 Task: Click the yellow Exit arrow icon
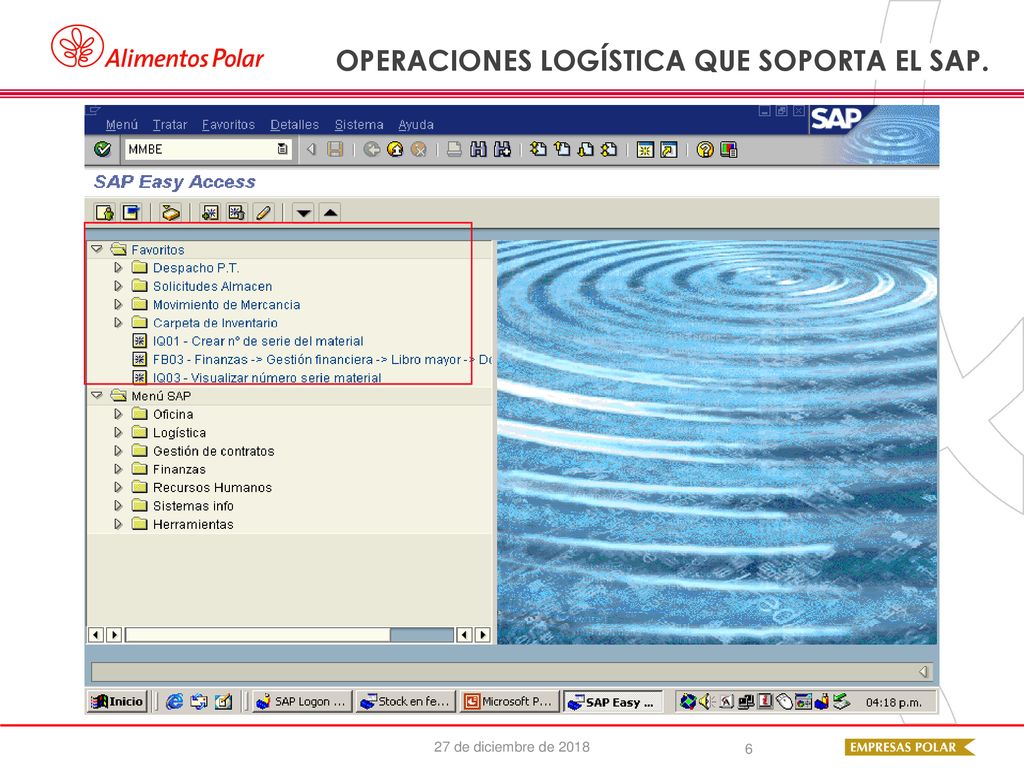pos(395,150)
